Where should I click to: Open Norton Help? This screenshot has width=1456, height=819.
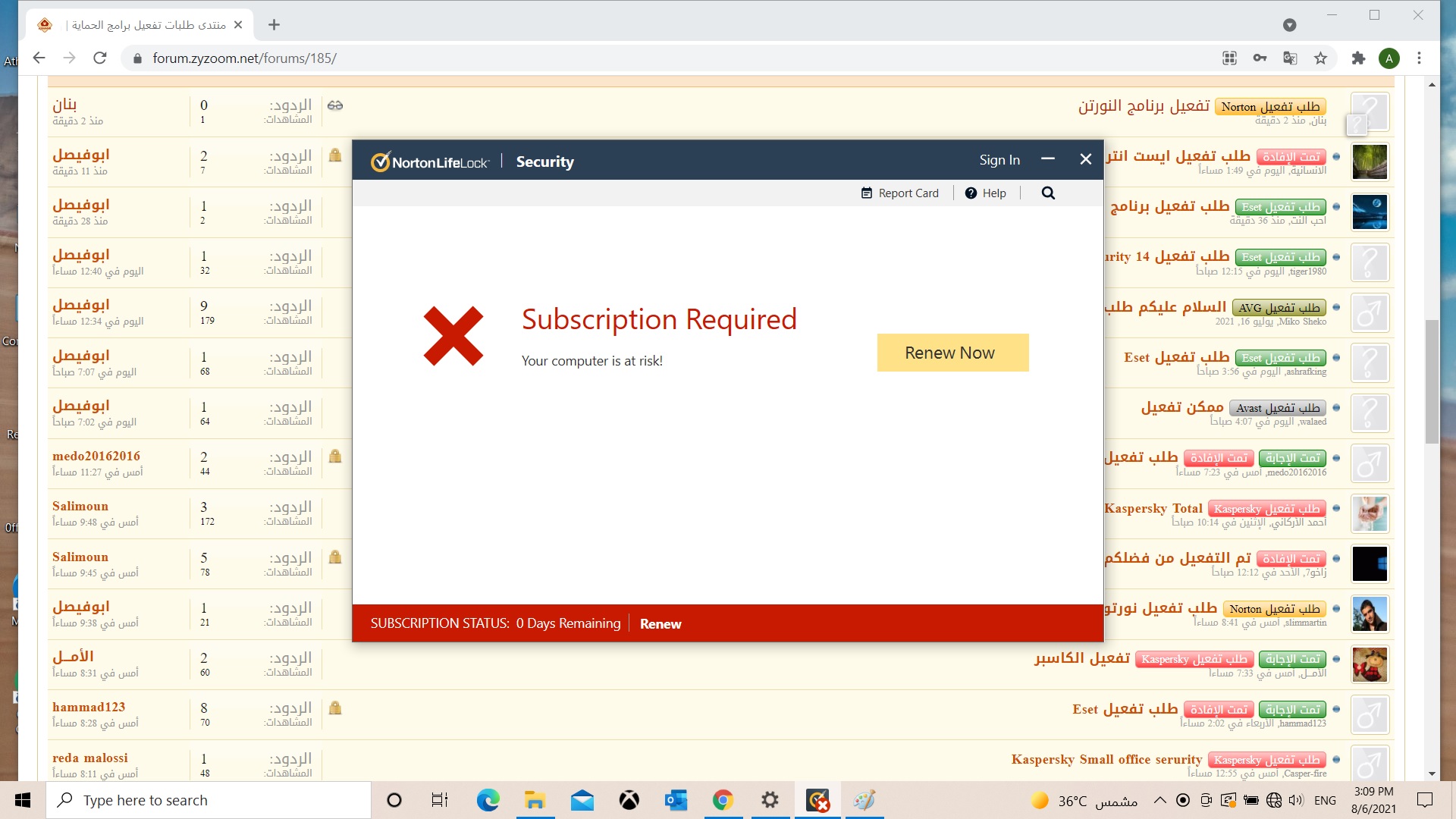click(x=985, y=193)
